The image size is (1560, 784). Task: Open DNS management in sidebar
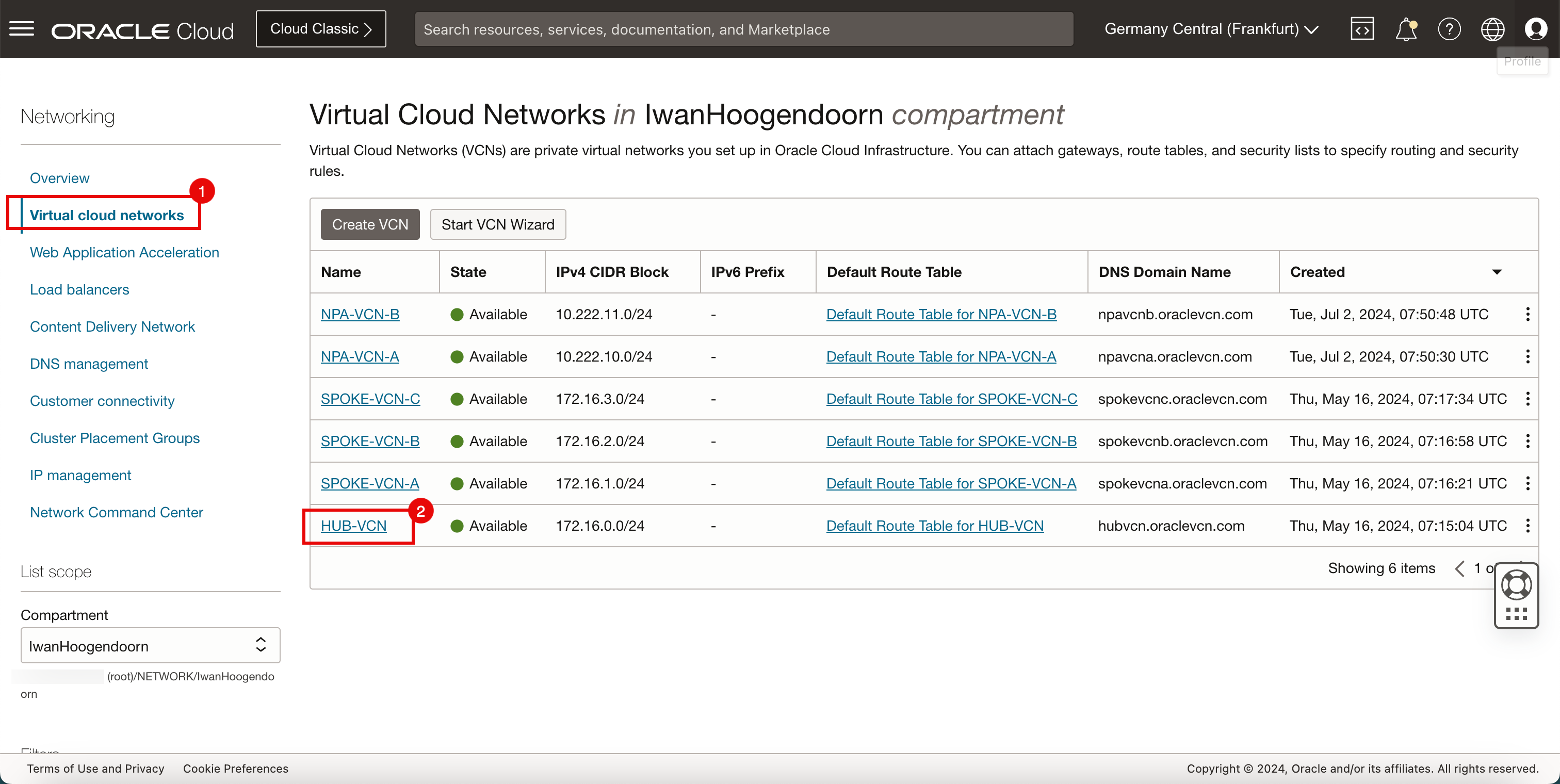click(89, 364)
